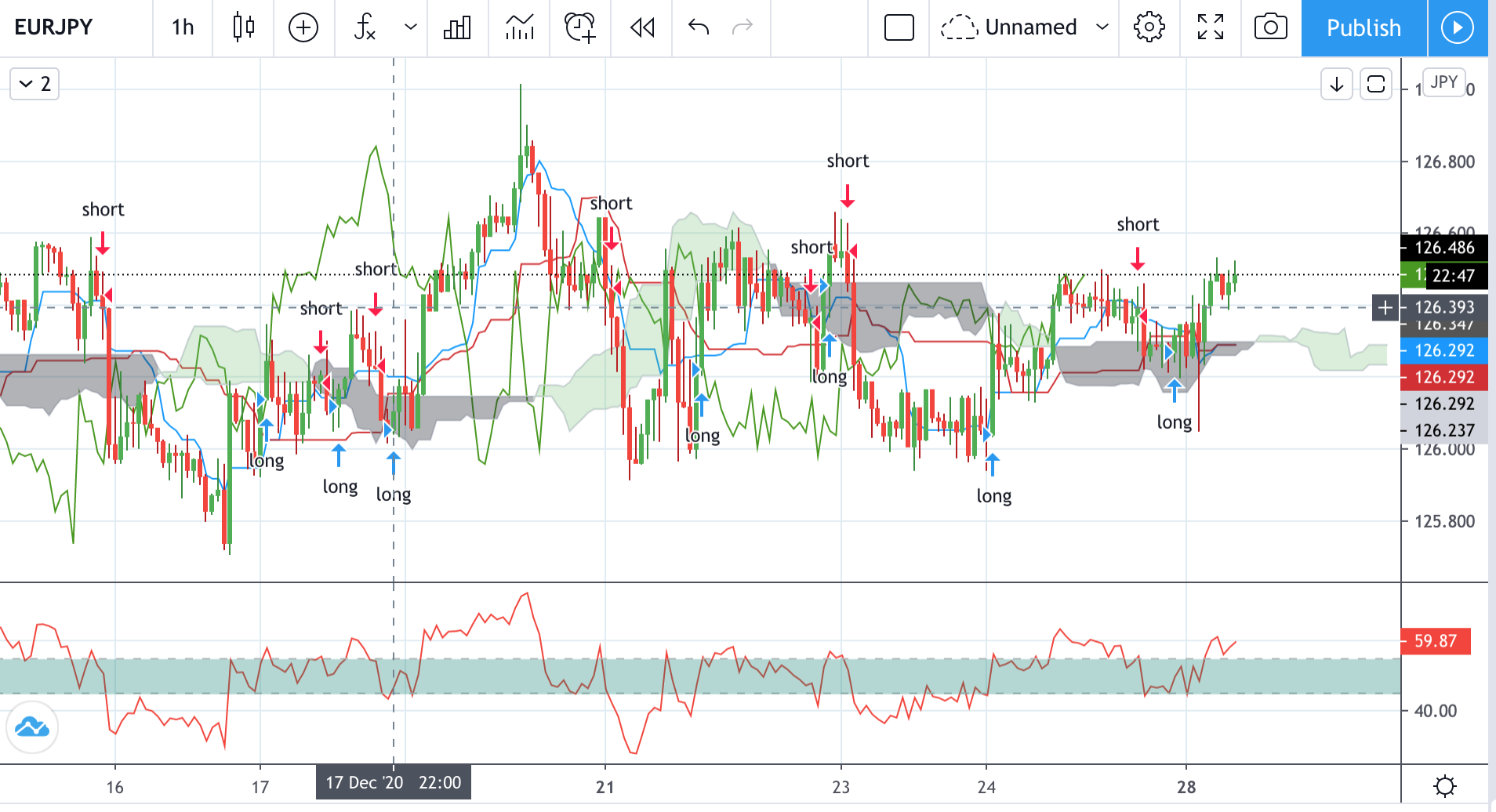Click the down-arrow pane button
1496x812 pixels.
click(x=1337, y=84)
